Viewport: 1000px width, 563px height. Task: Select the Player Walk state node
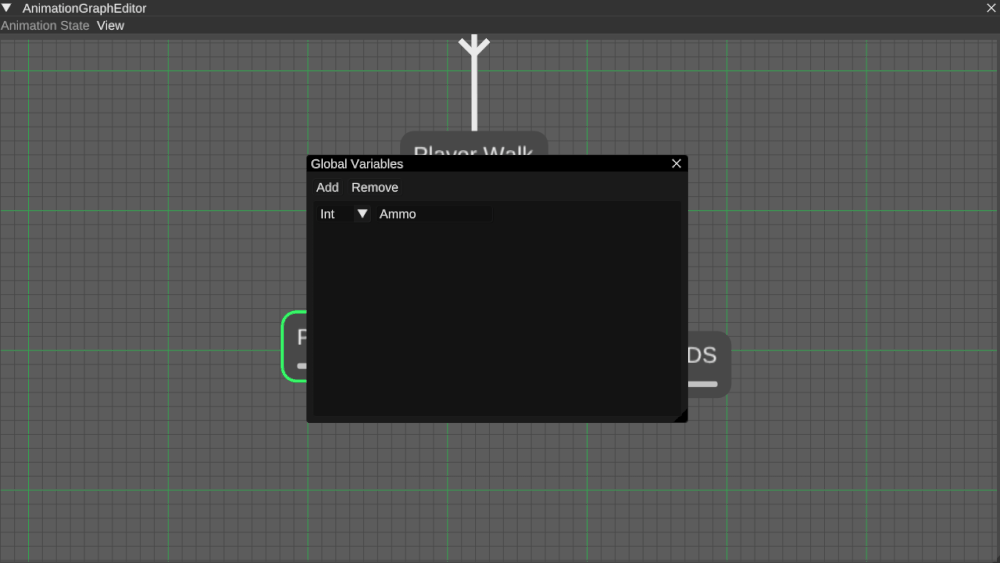[473, 143]
